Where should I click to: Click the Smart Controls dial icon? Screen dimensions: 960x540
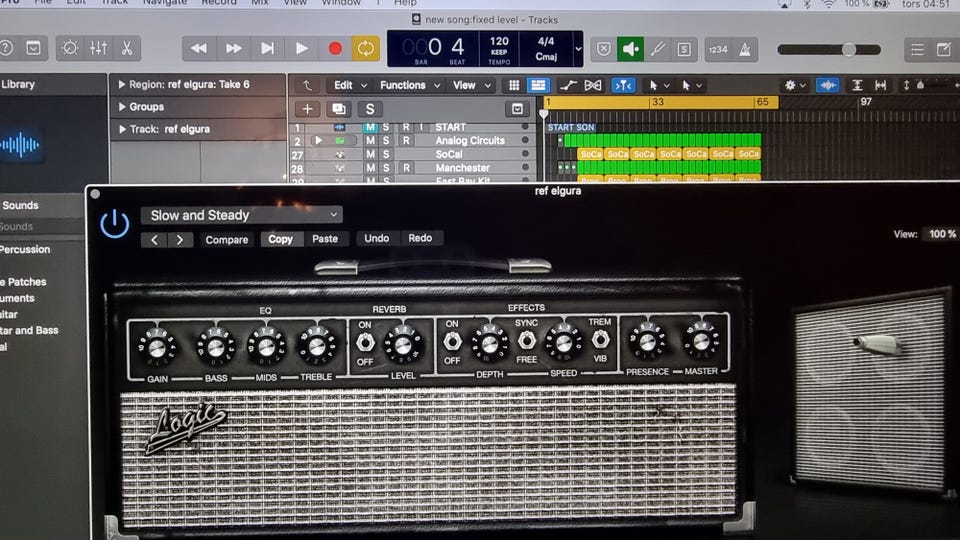point(69,48)
